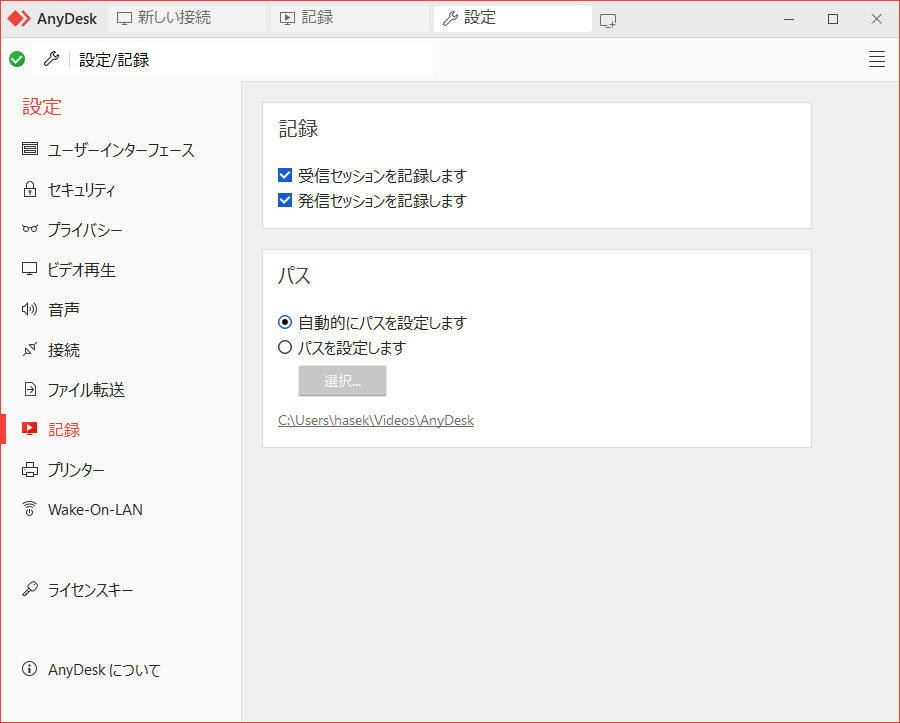Click the info icon for AnyDesk について
The height and width of the screenshot is (723, 900).
(x=29, y=668)
